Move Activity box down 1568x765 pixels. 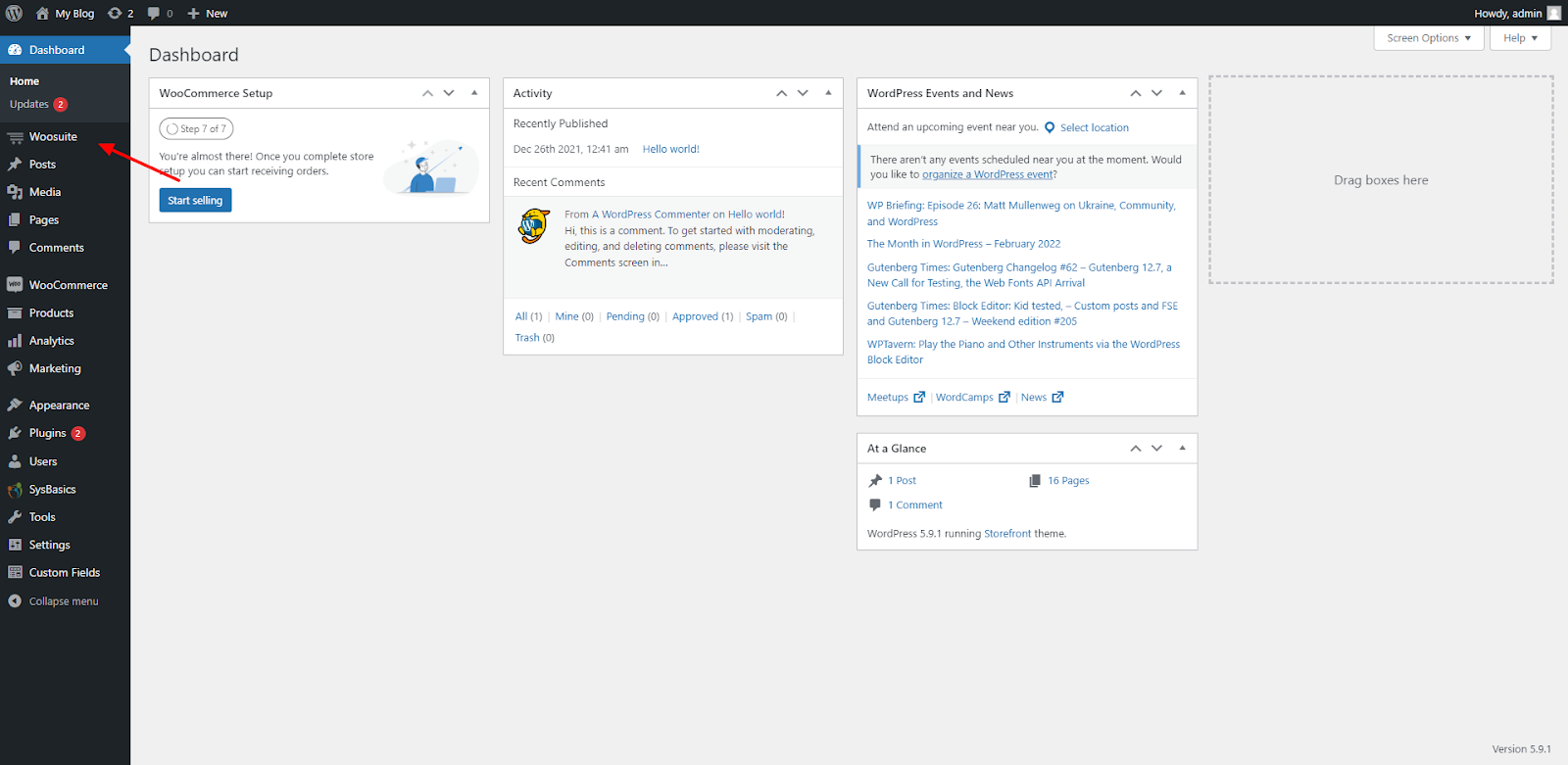[x=803, y=93]
